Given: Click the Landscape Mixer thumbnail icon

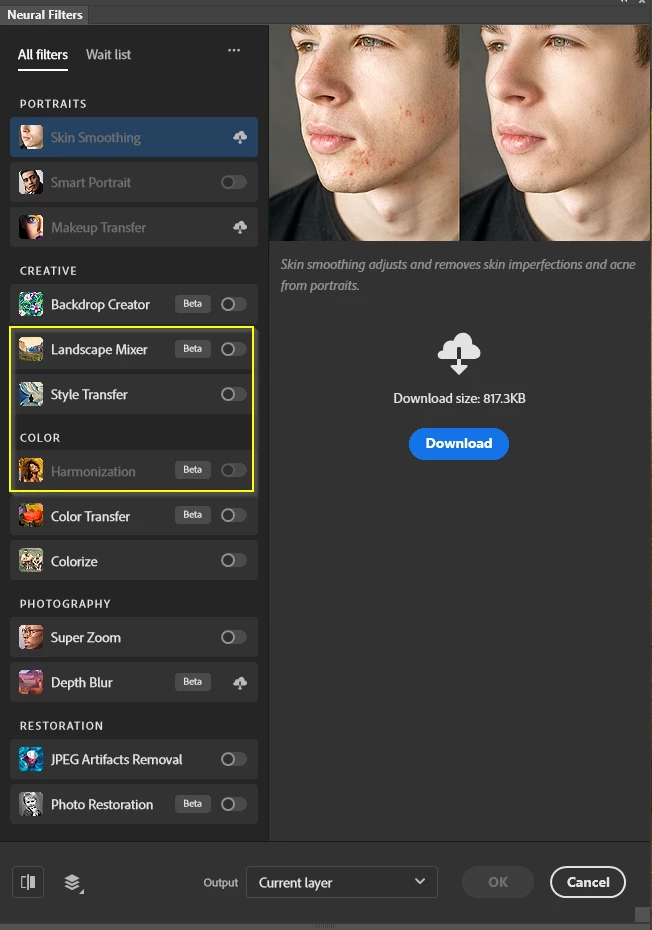Looking at the screenshot, I should [31, 349].
